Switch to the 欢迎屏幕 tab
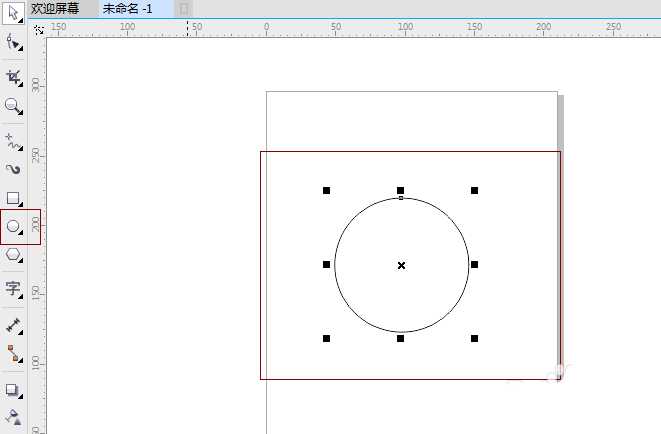The width and height of the screenshot is (661, 434). pyautogui.click(x=55, y=9)
